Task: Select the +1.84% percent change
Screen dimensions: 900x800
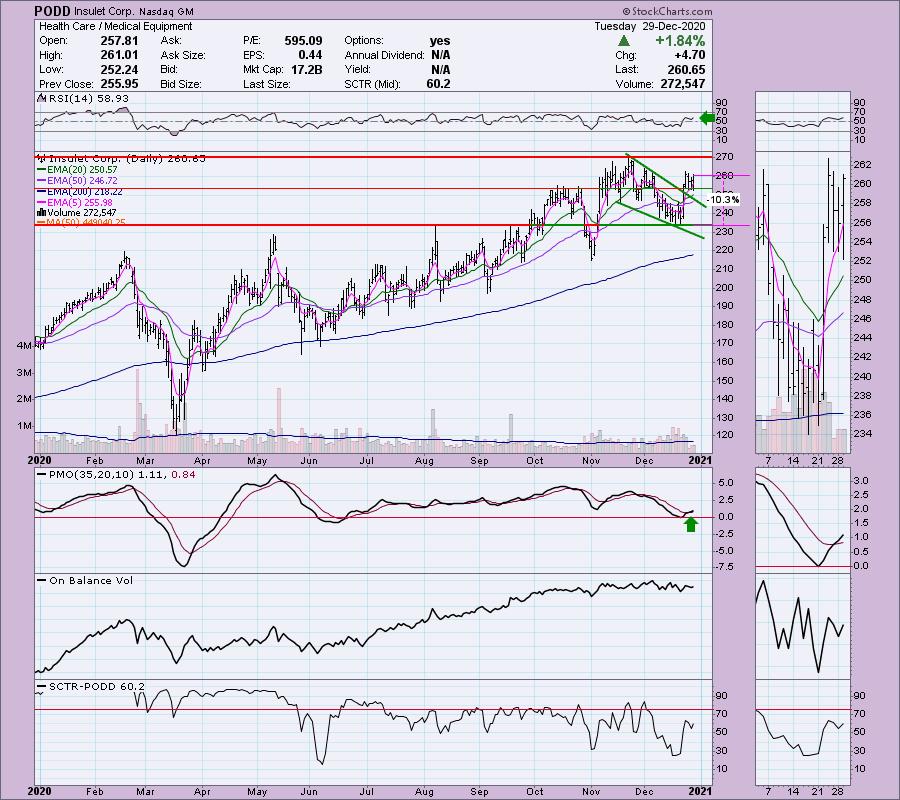Action: 680,41
